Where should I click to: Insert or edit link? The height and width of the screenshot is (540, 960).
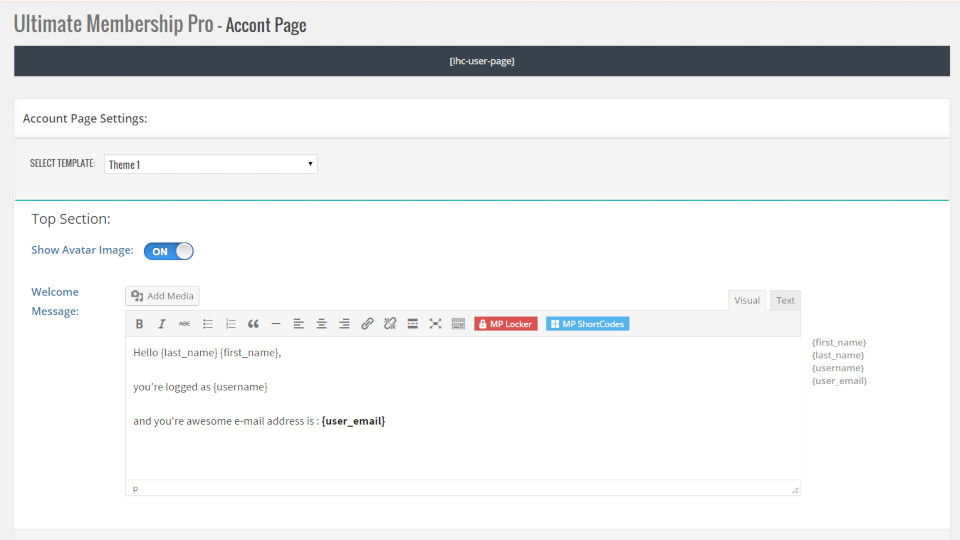367,324
